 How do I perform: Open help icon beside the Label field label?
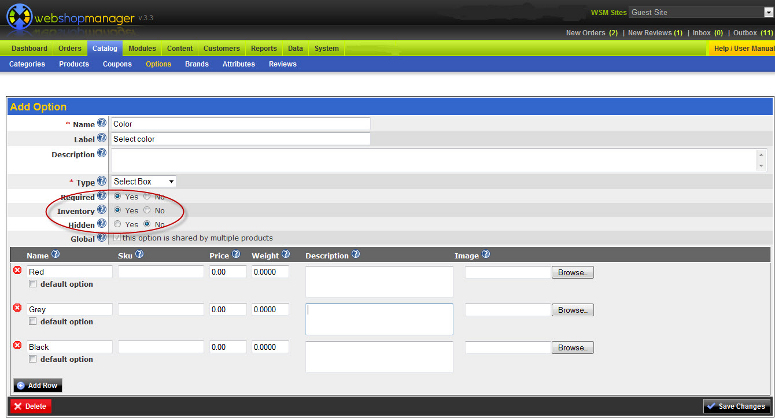(x=101, y=137)
